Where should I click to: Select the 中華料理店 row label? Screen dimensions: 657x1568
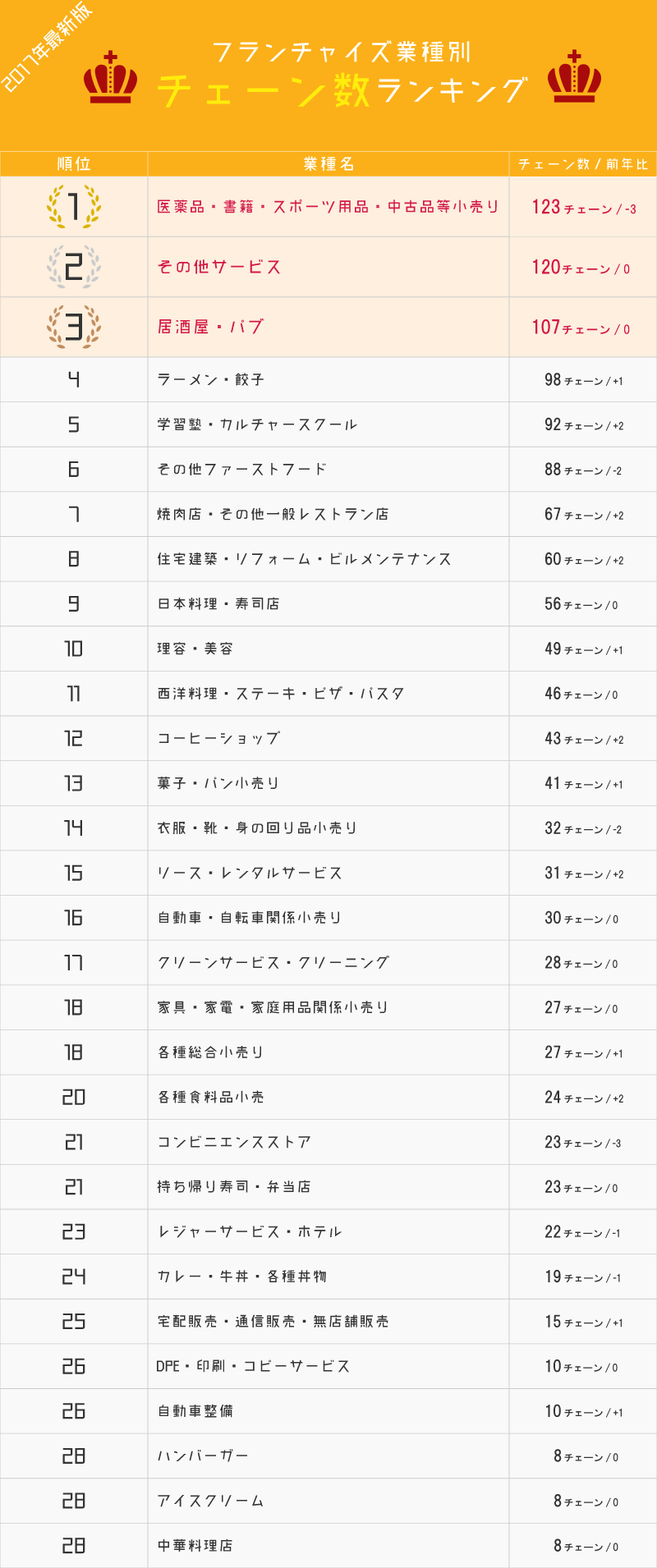coord(195,1546)
